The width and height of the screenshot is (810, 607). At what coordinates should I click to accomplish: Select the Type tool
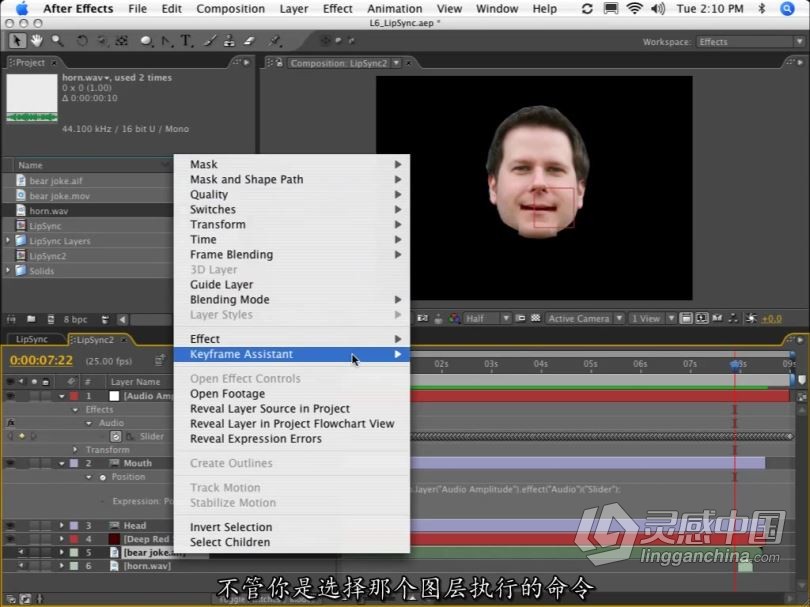tap(185, 41)
